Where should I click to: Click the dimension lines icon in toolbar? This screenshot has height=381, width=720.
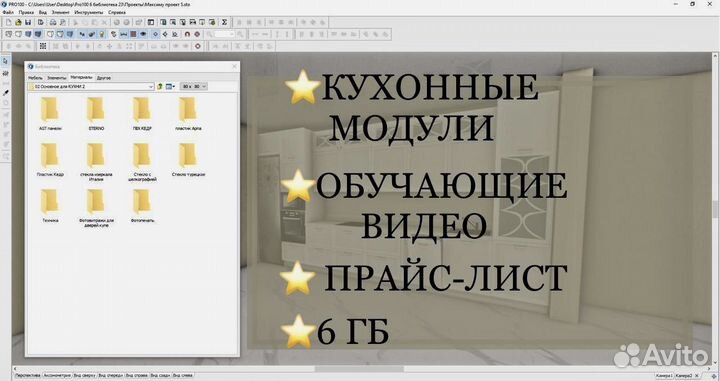[x=124, y=34]
